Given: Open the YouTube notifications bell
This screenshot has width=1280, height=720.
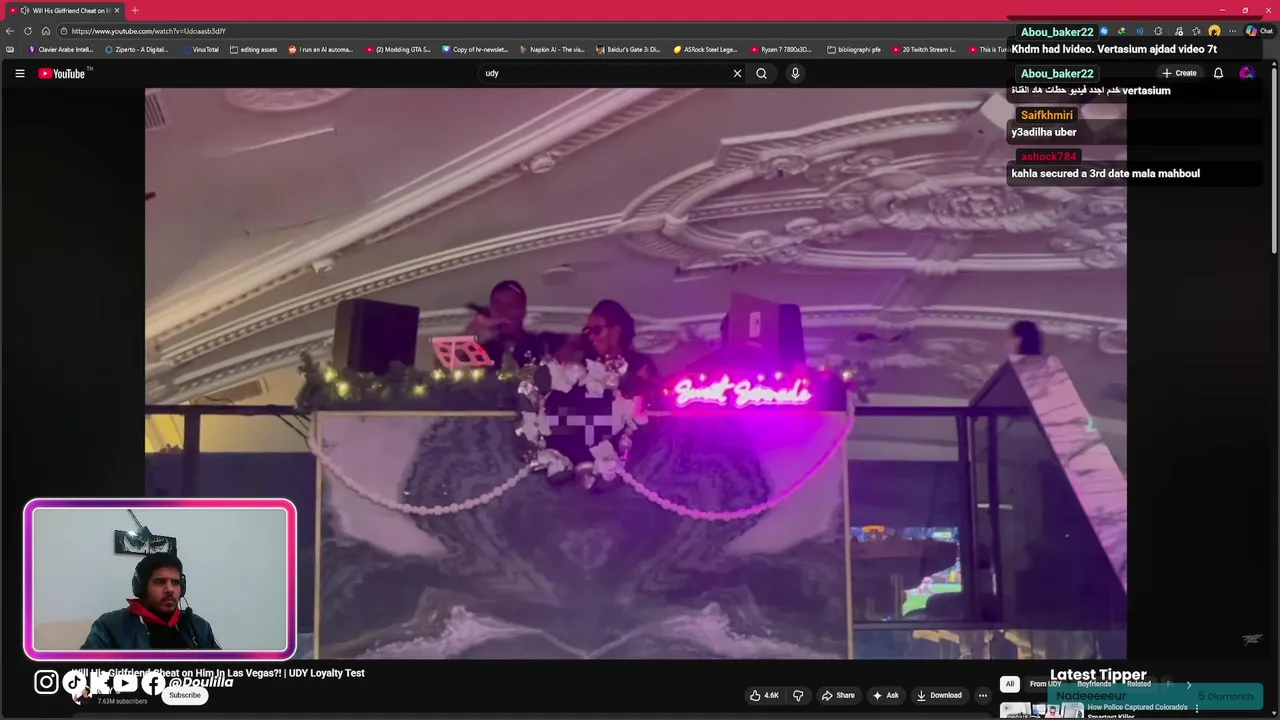Looking at the screenshot, I should pos(1218,73).
